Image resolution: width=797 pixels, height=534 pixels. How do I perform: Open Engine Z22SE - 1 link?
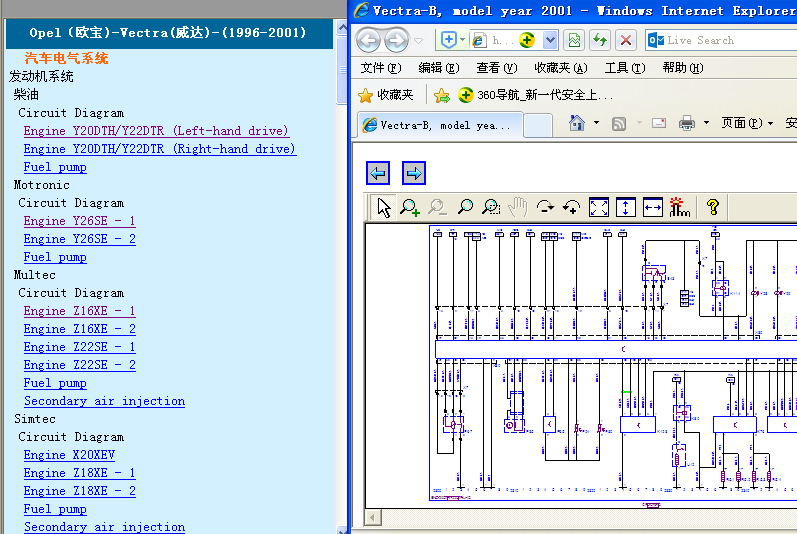coord(80,347)
